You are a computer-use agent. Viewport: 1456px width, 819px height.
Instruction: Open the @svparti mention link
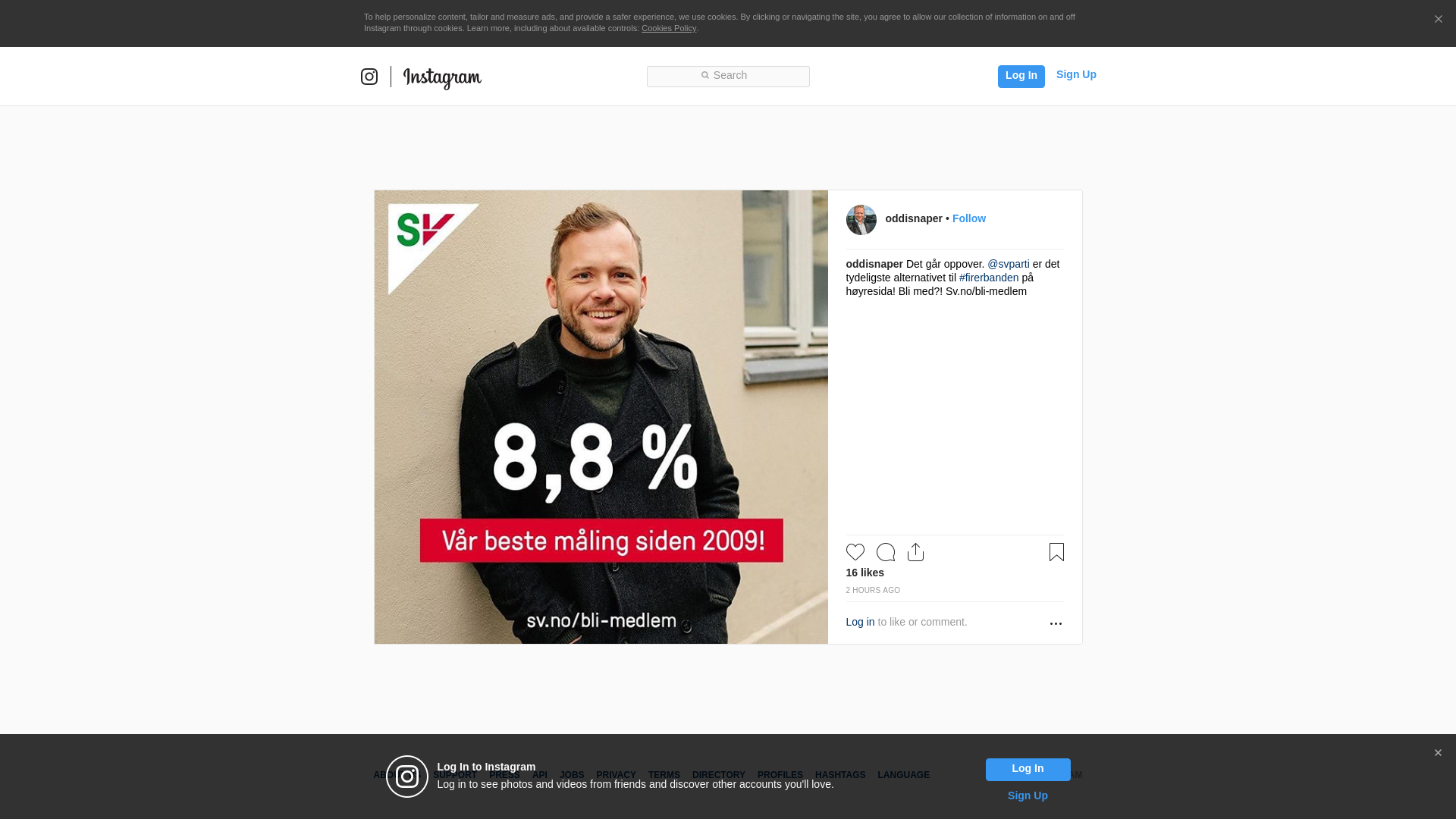pyautogui.click(x=1009, y=264)
